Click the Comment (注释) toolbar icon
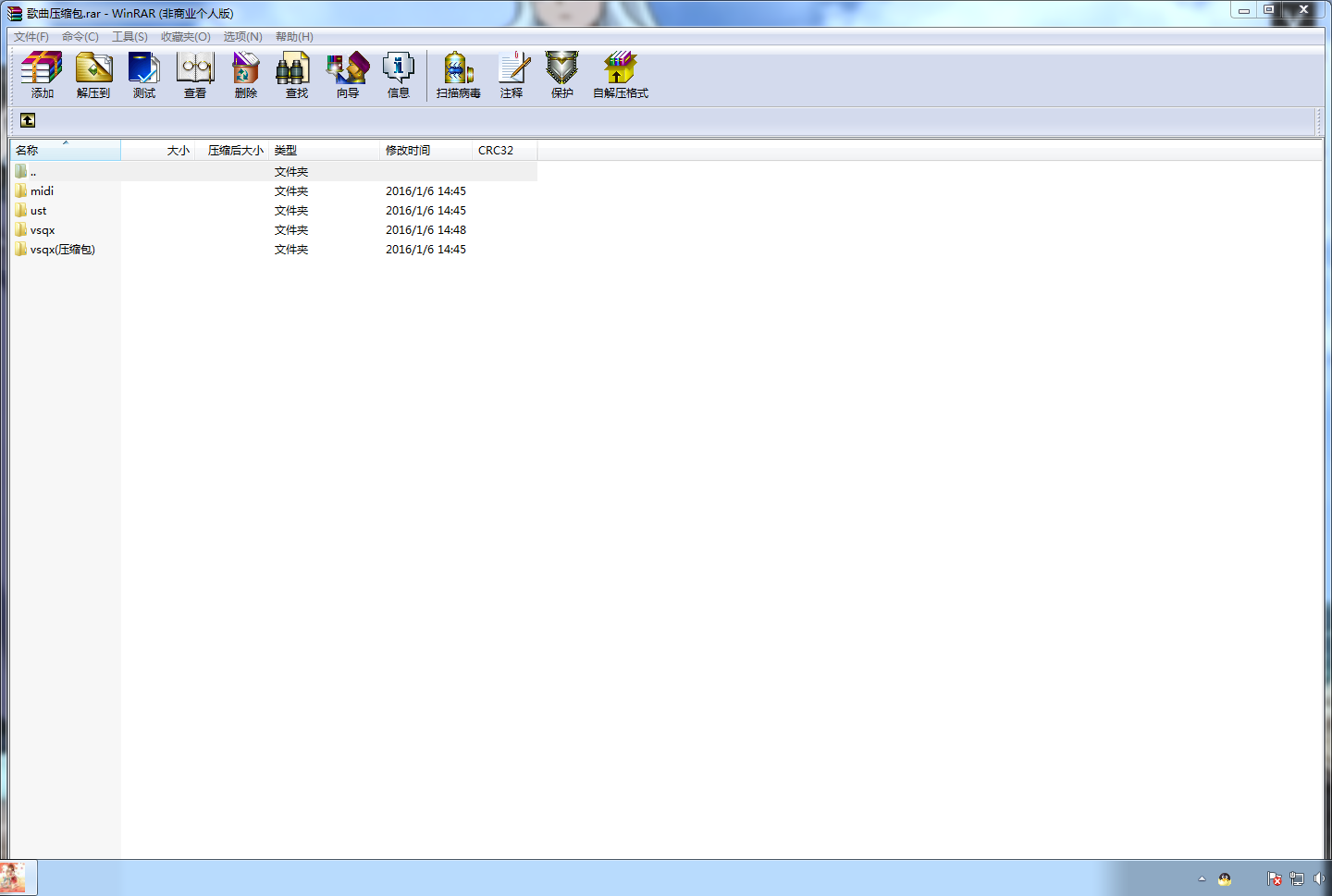Viewport: 1332px width, 896px height. point(512,74)
